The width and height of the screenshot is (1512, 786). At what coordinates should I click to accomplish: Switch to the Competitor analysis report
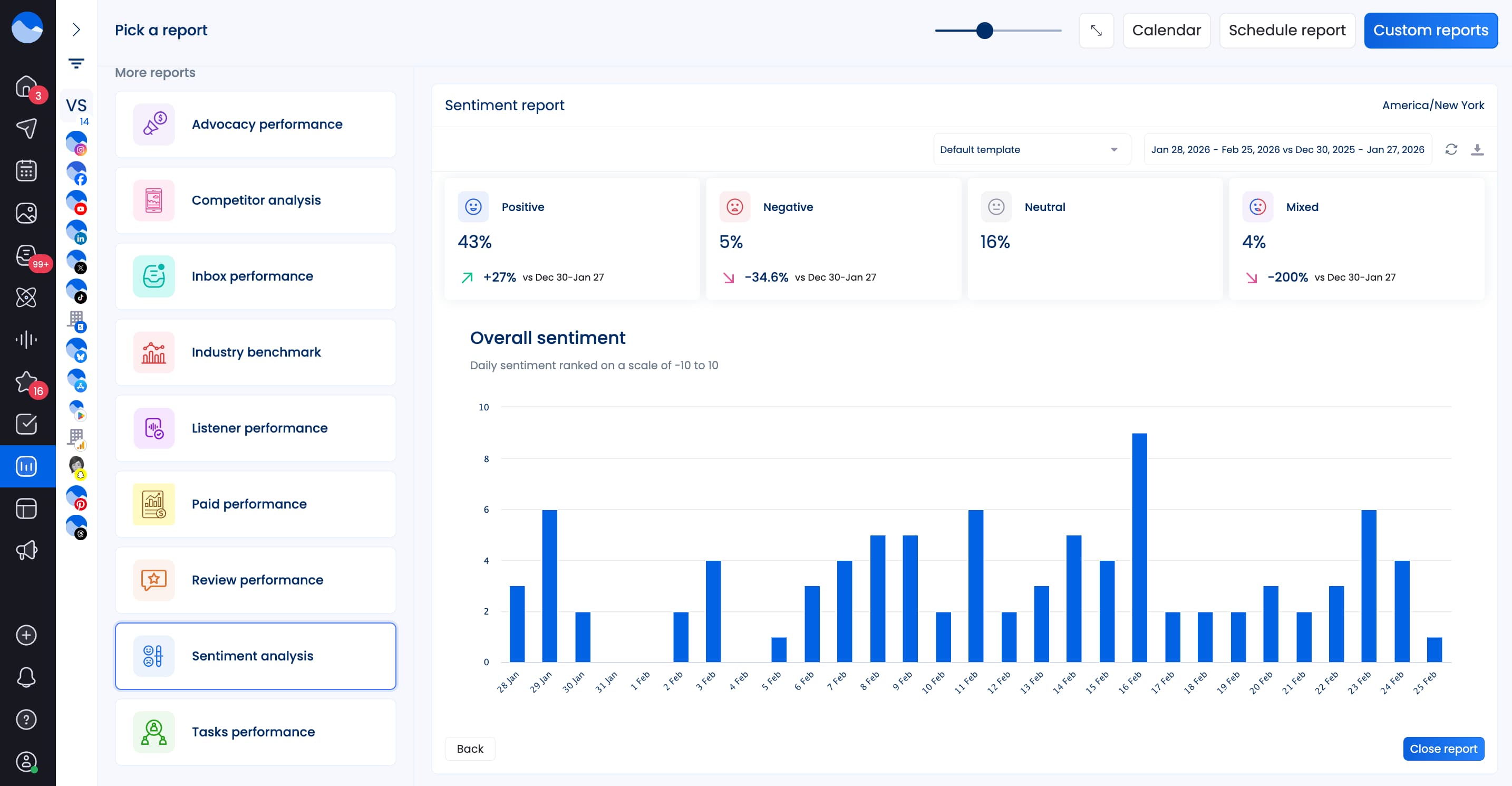pyautogui.click(x=255, y=200)
